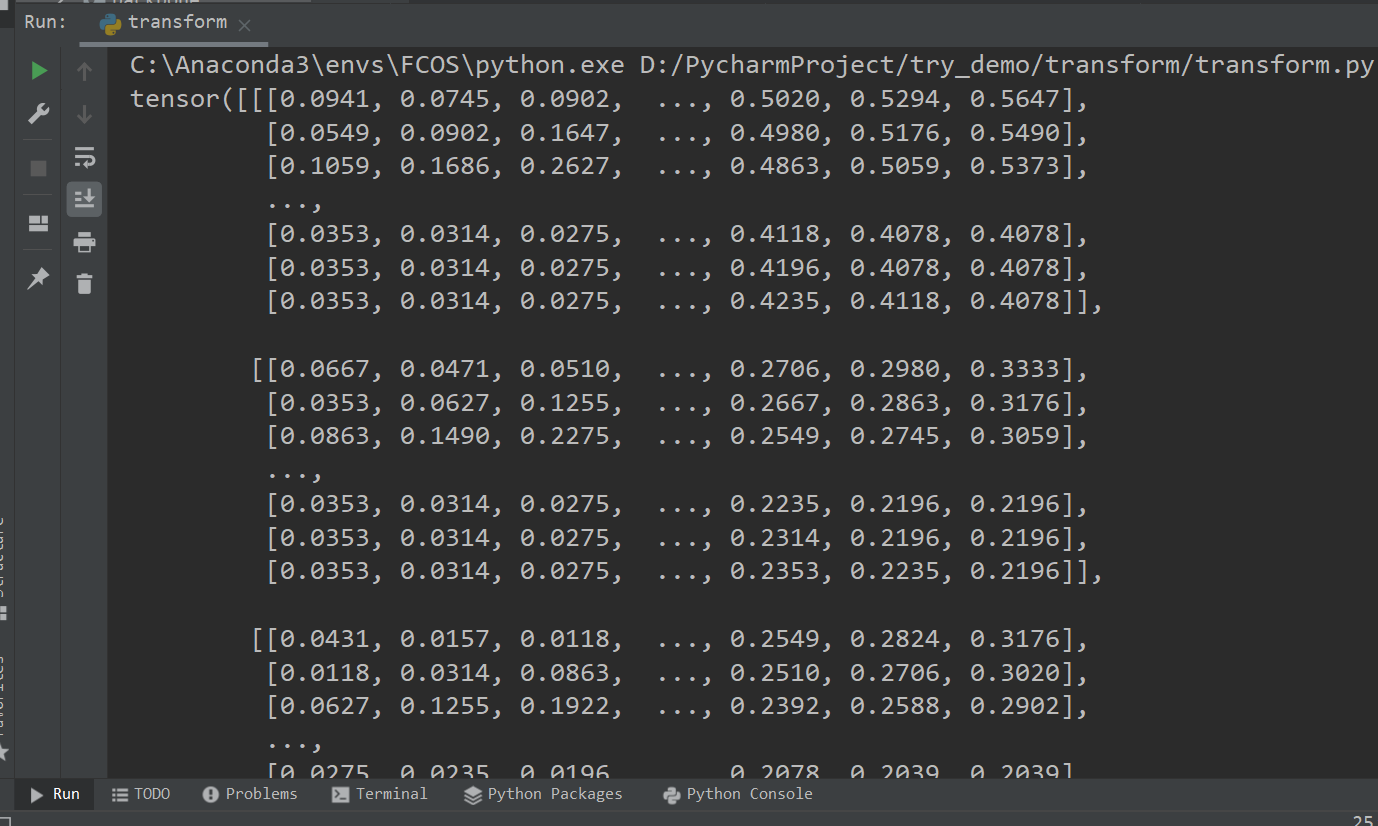Click the value 0.4980 in output

point(775,134)
